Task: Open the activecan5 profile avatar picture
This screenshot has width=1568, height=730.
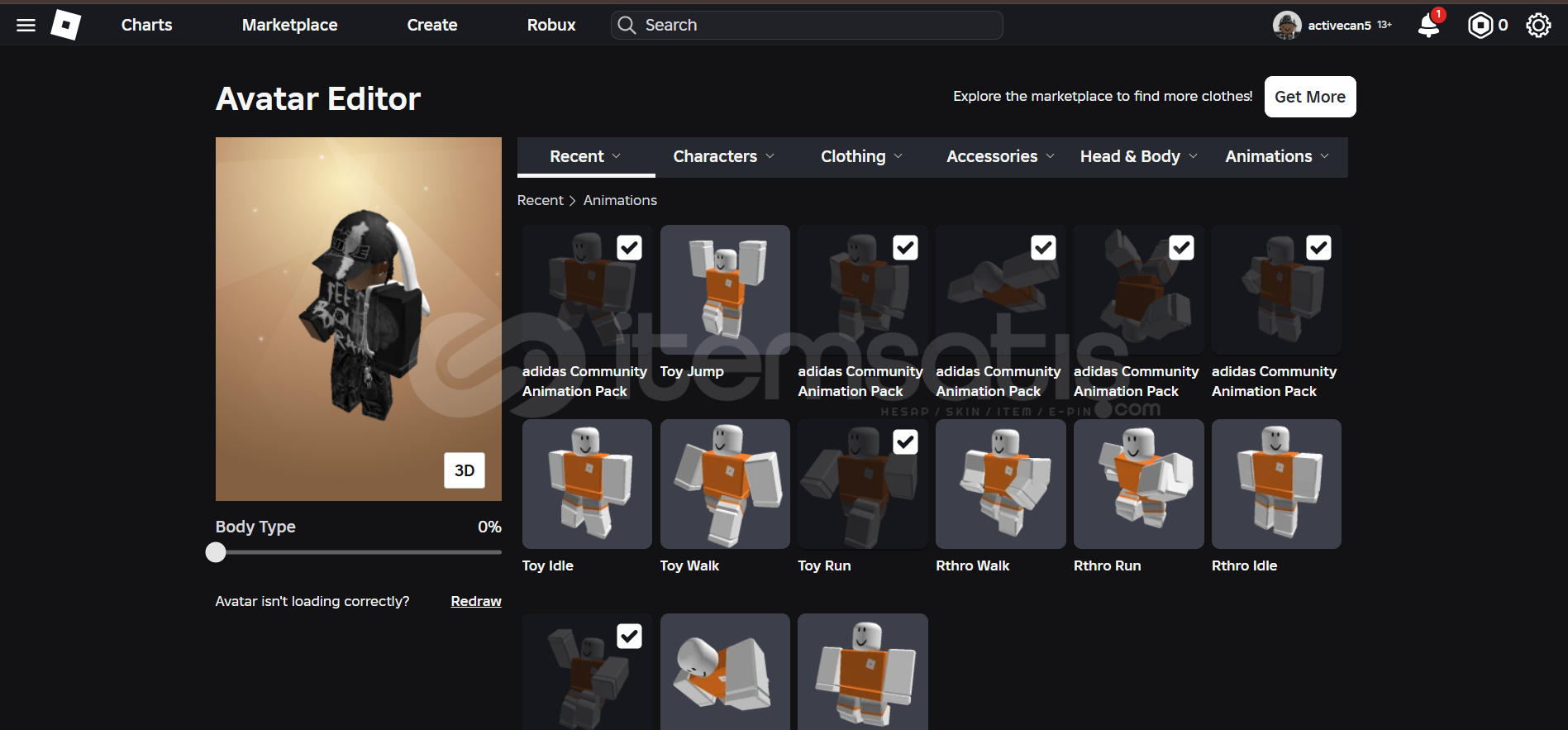Action: (x=1286, y=25)
